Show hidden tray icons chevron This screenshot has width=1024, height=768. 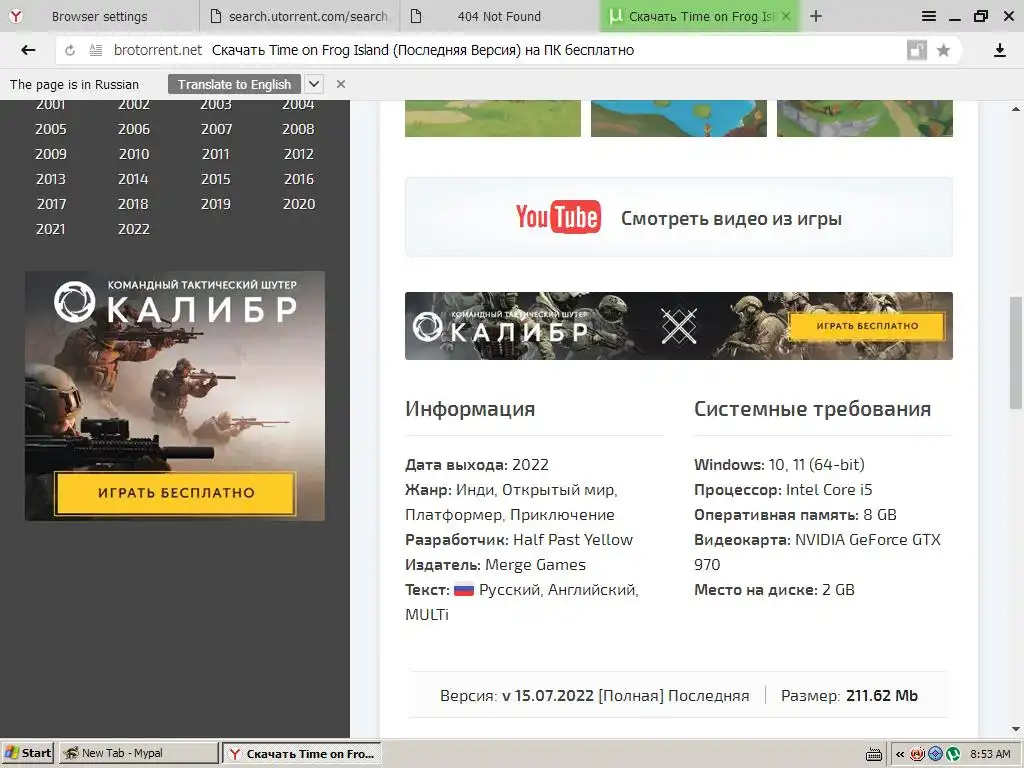(900, 754)
